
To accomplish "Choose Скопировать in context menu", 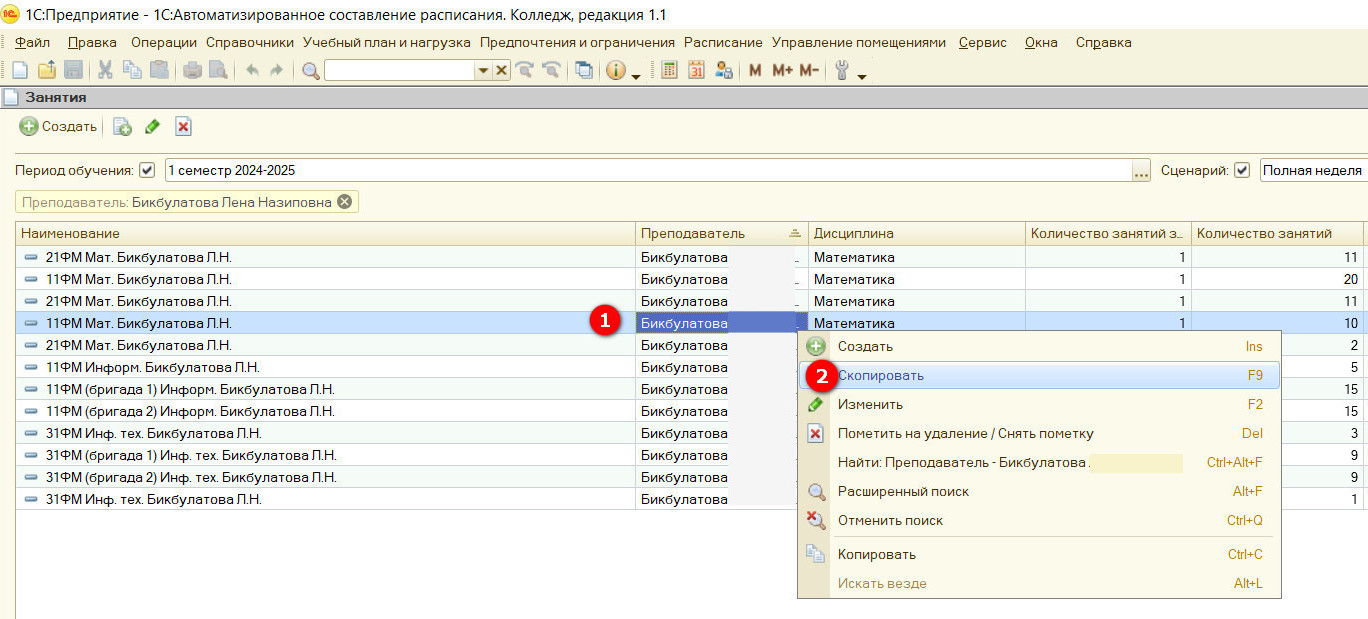I will [x=1039, y=376].
